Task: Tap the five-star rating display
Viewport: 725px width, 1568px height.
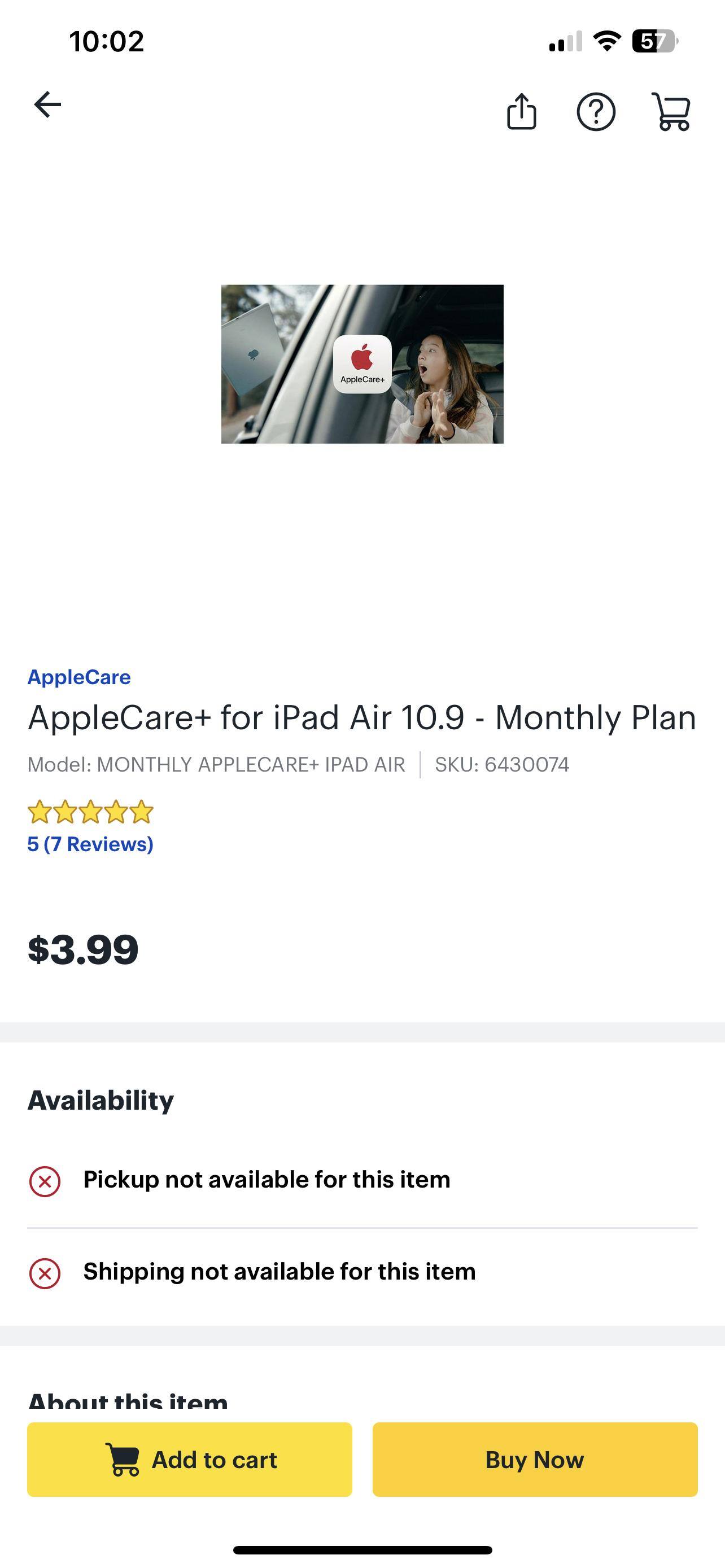Action: pos(89,812)
